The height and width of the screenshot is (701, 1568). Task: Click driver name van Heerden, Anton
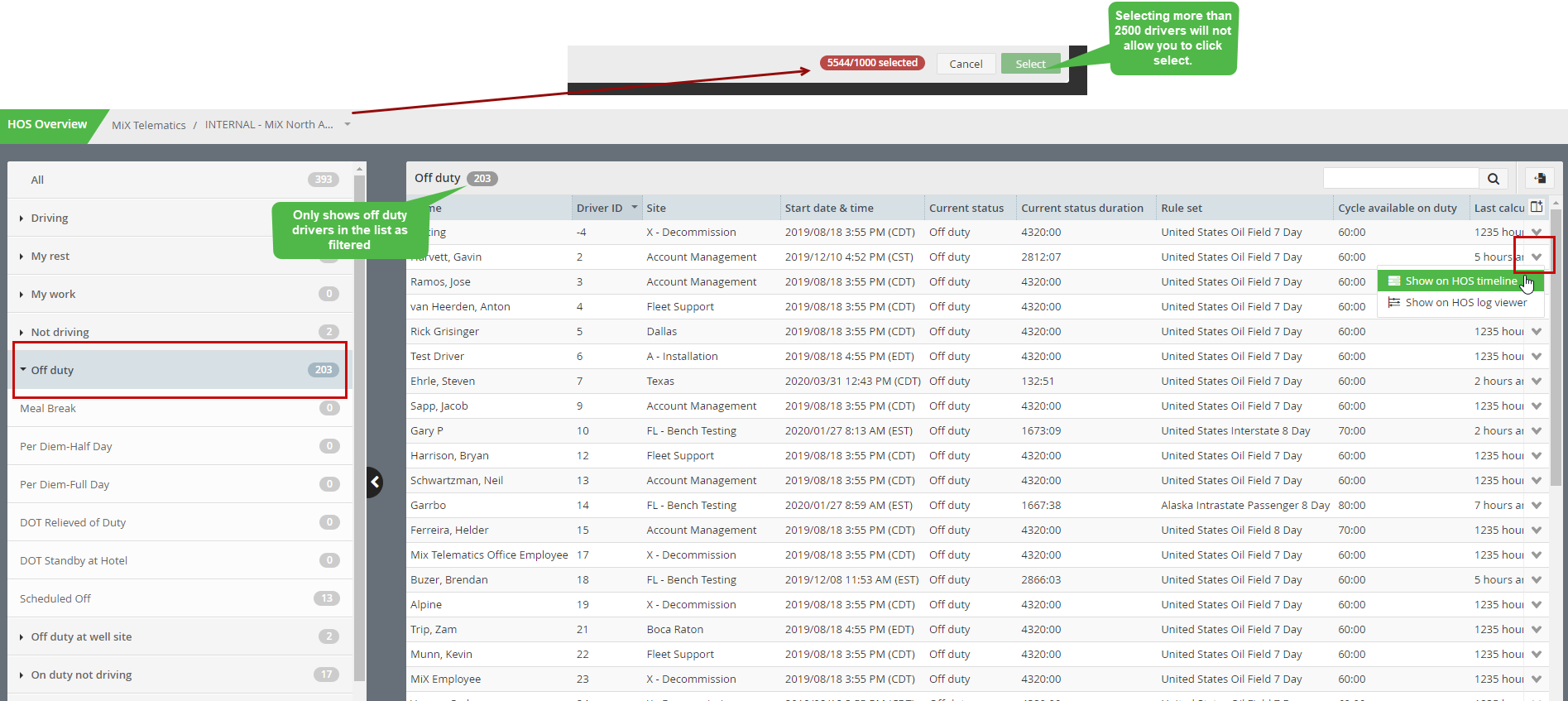click(460, 307)
